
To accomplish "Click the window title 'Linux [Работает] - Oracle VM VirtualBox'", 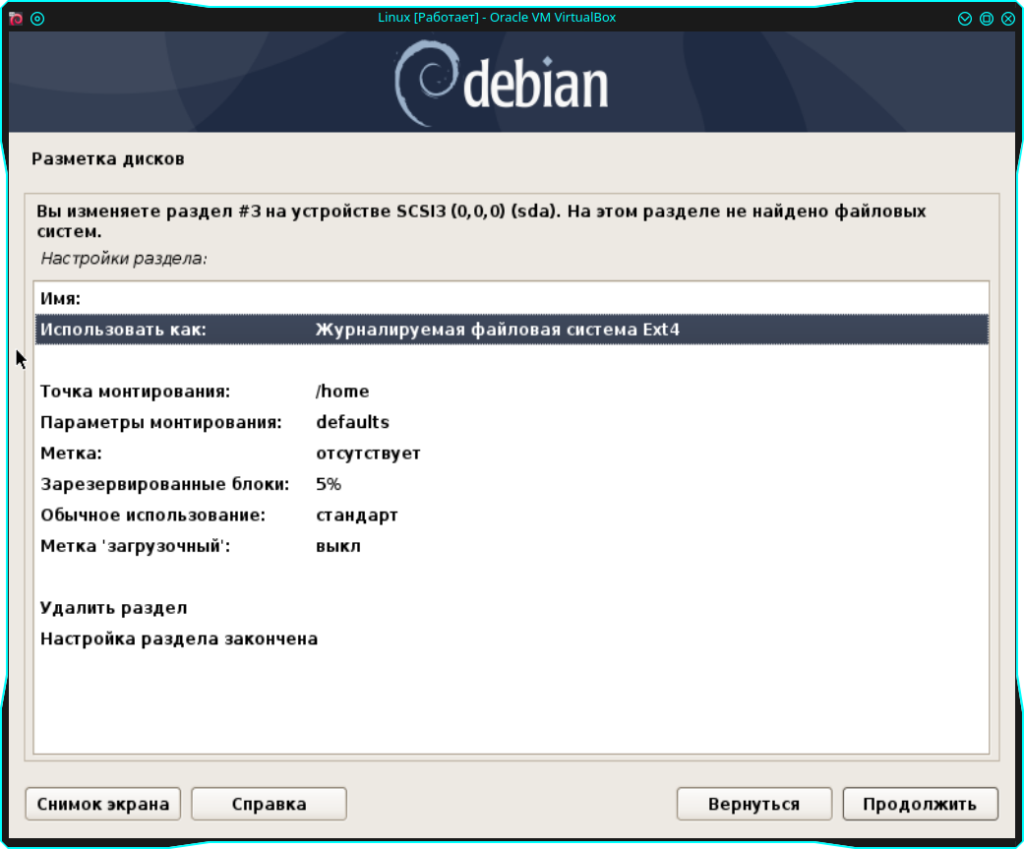I will 497,18.
